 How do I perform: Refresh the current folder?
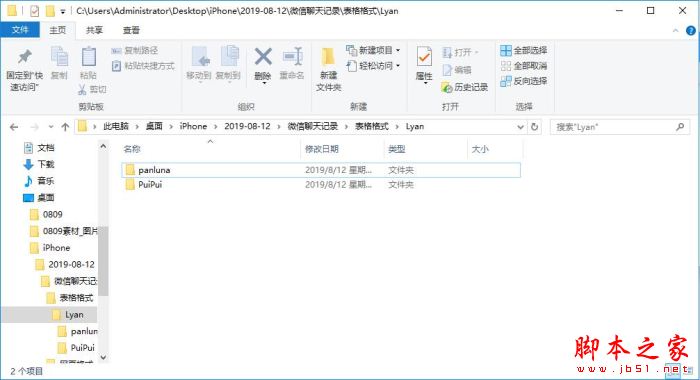pyautogui.click(x=534, y=127)
